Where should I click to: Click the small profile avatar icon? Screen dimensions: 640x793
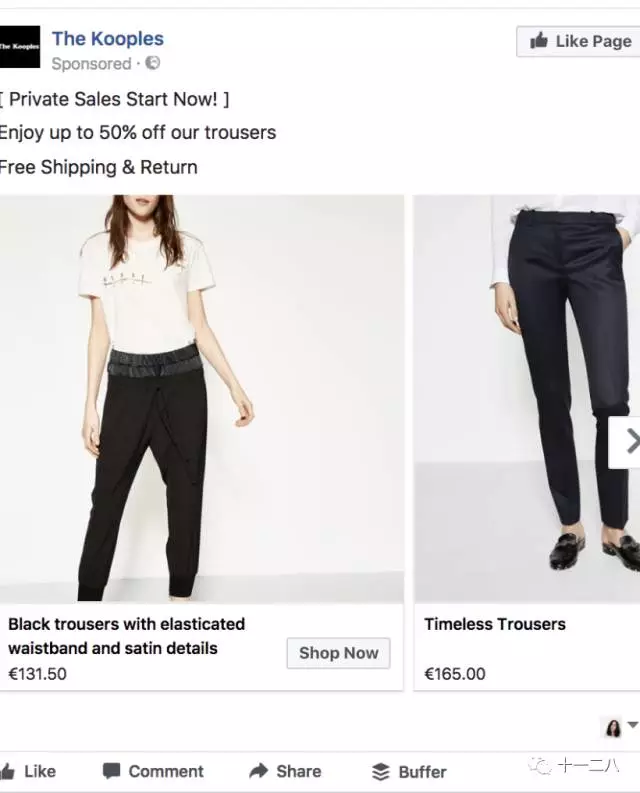point(613,727)
